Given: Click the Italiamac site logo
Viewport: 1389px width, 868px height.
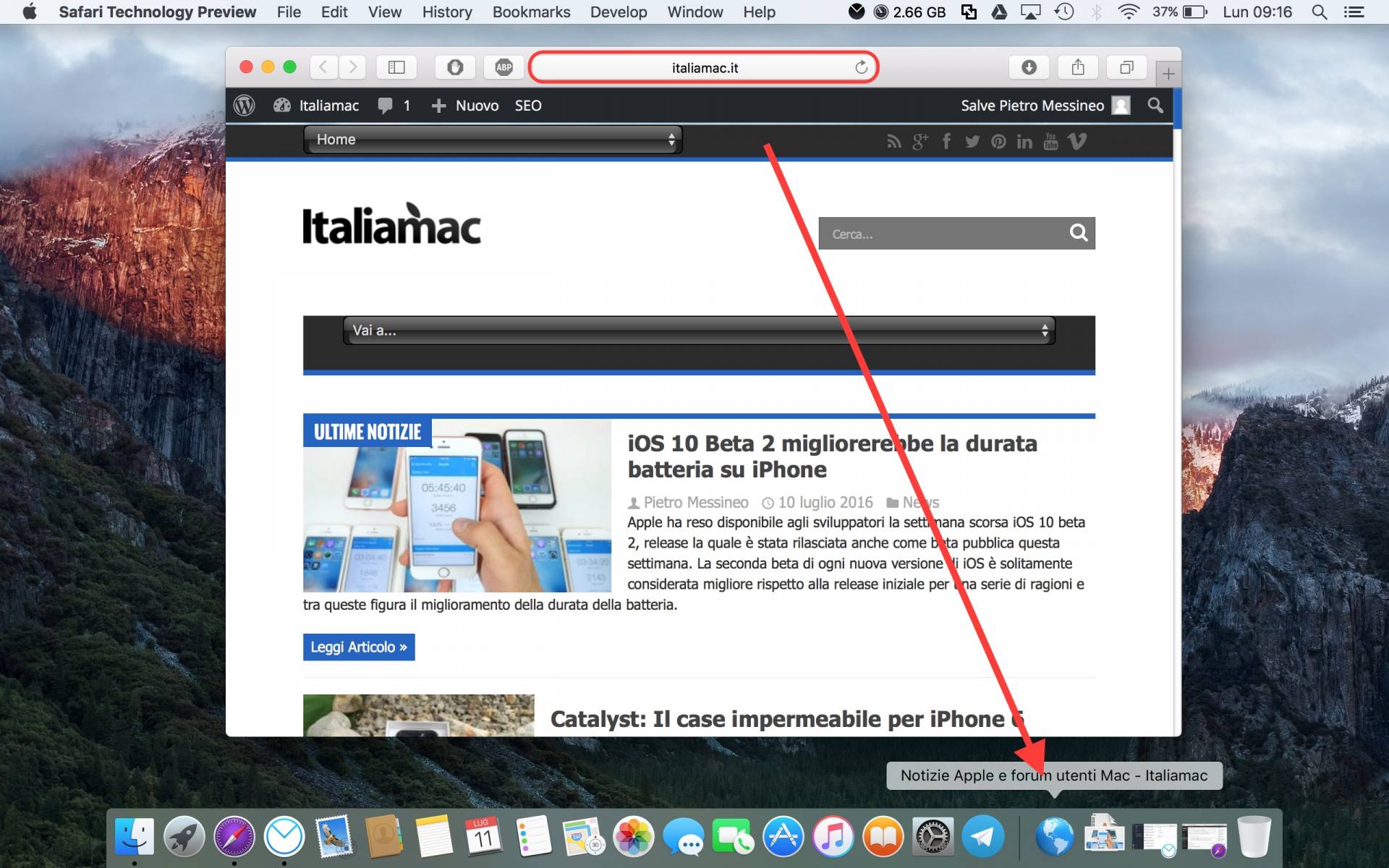Looking at the screenshot, I should pos(391,224).
